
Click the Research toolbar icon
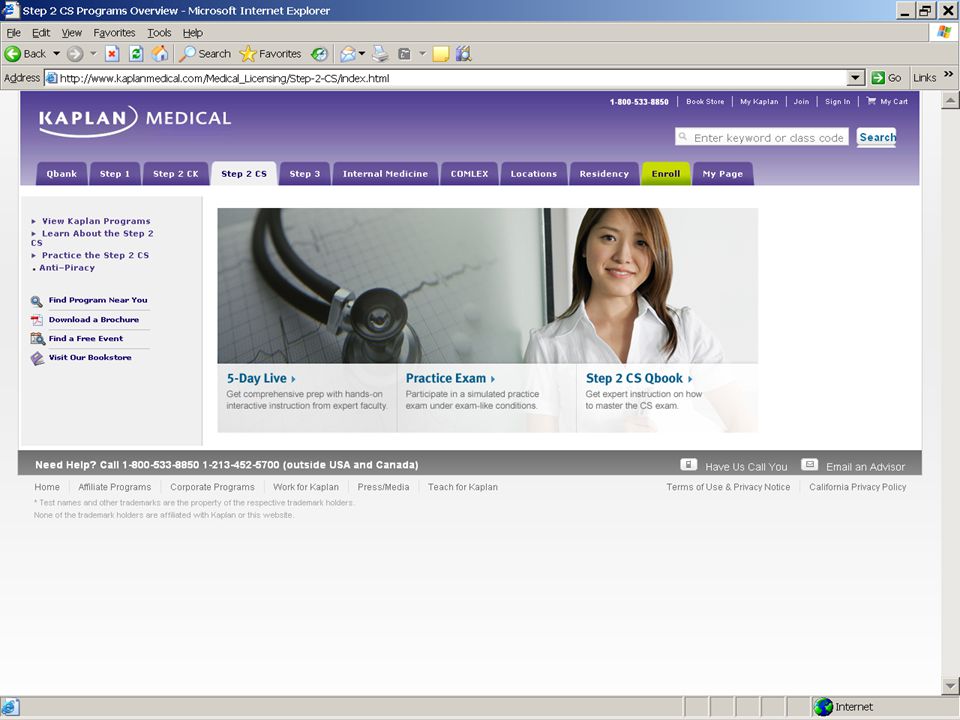click(463, 54)
